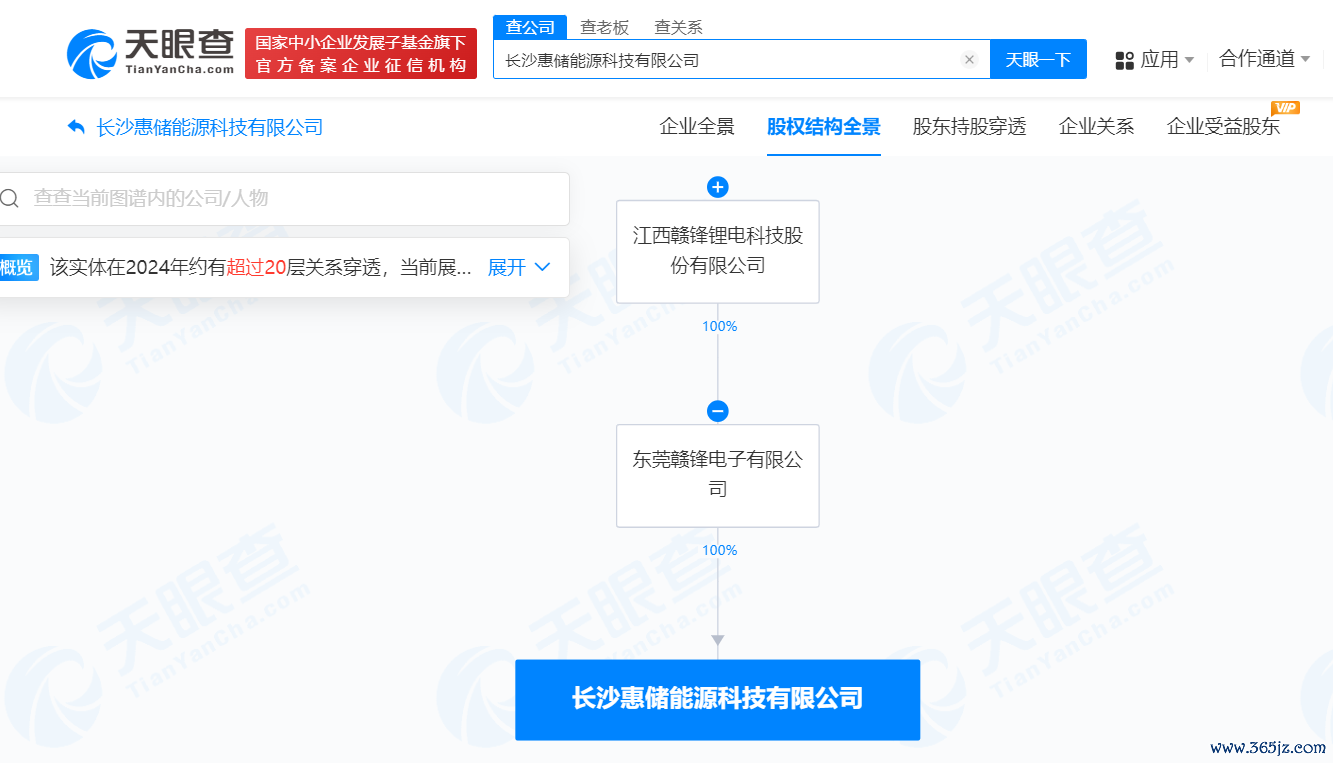Image resolution: width=1333 pixels, height=763 pixels.
Task: Open the 应用 grid icon
Action: 1125,60
